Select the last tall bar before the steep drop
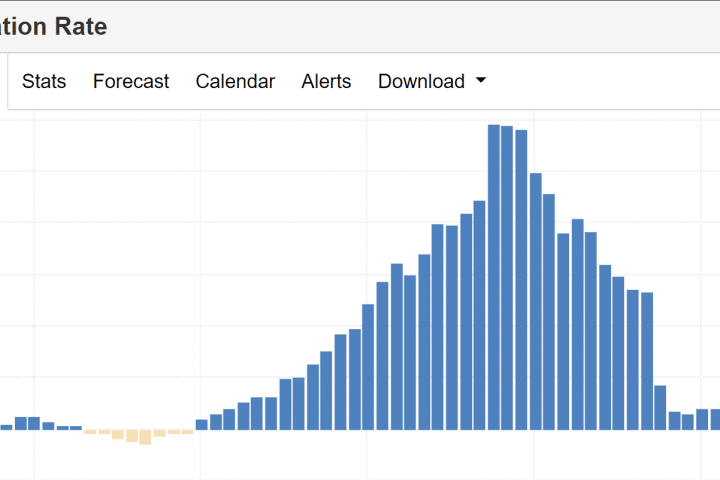Image resolution: width=720 pixels, height=480 pixels. tap(647, 361)
